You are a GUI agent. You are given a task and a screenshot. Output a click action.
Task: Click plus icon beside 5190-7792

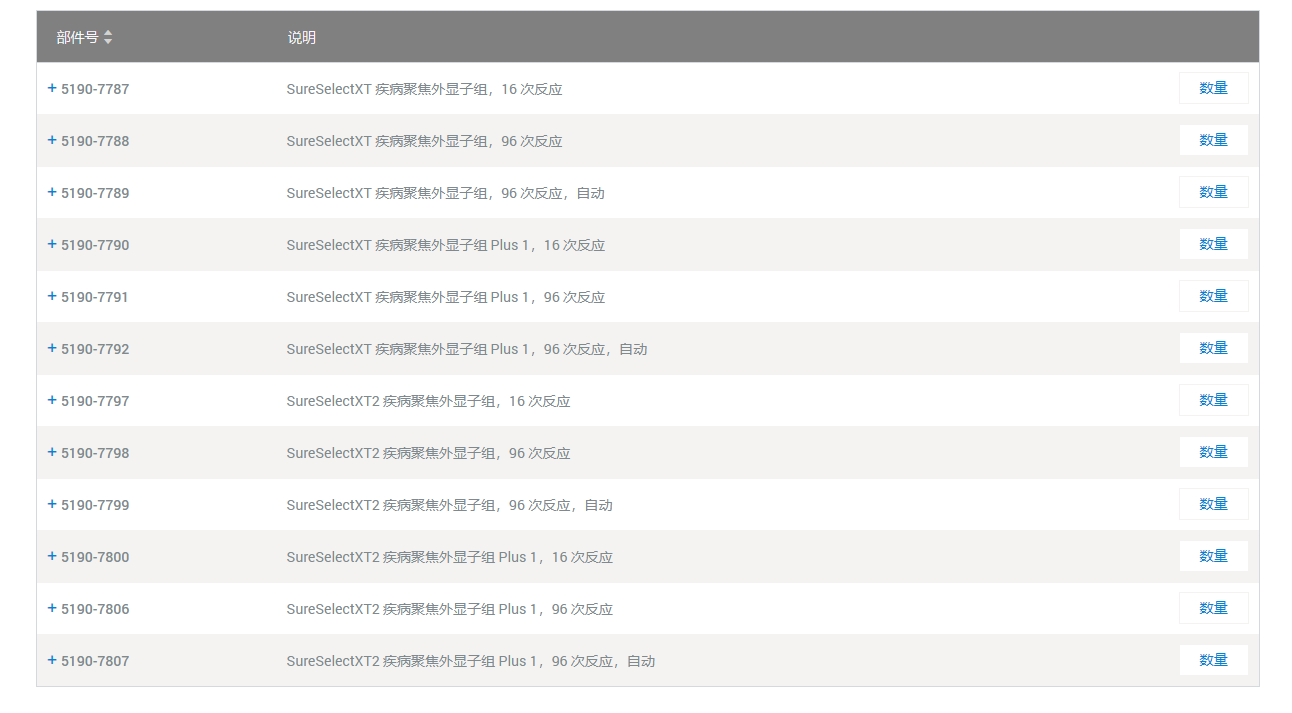[52, 348]
